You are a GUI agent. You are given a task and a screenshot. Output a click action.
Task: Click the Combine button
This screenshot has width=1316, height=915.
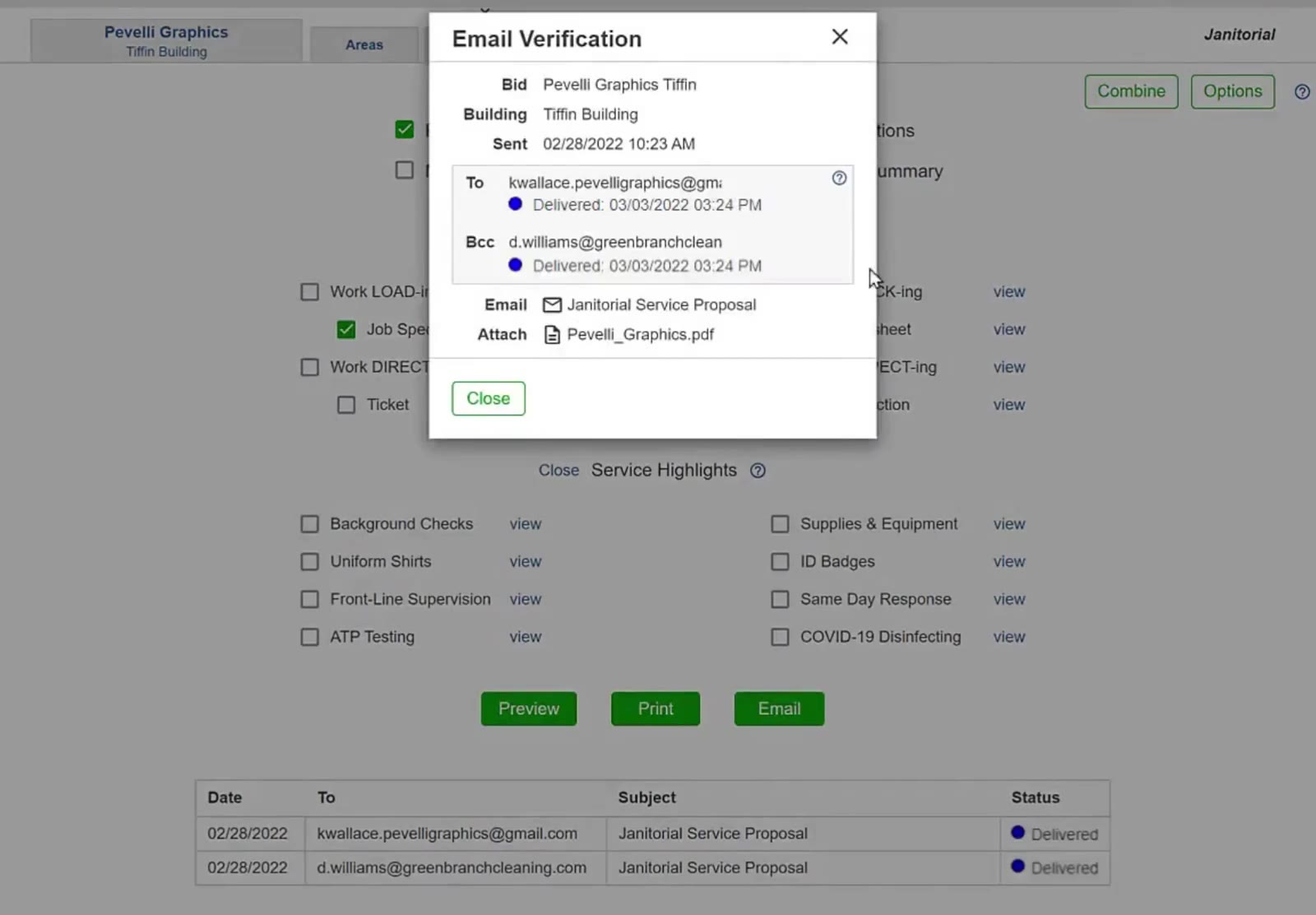tap(1131, 91)
